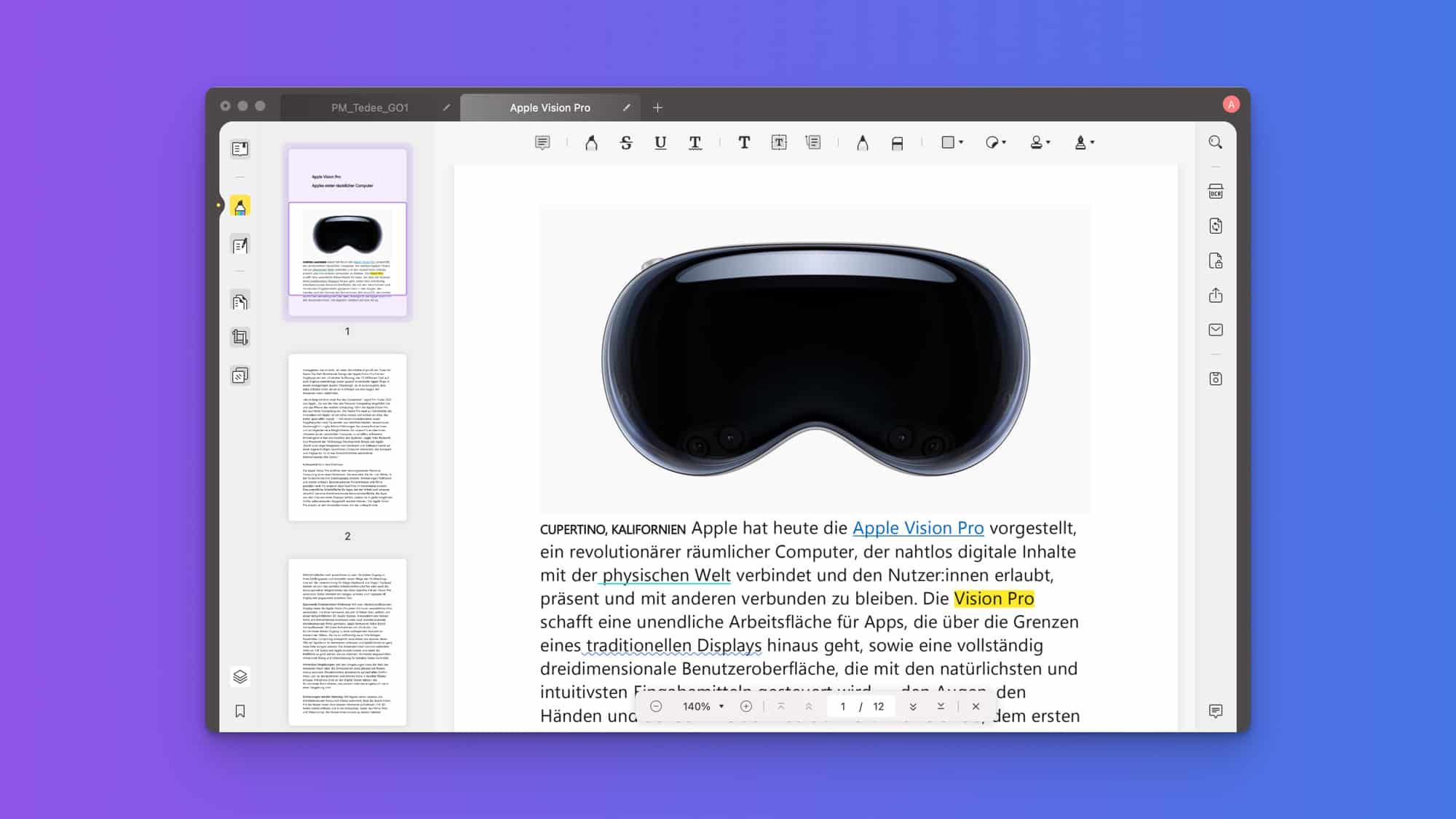Image resolution: width=1456 pixels, height=819 pixels.
Task: Switch to the PM_Tedee_GO1 tab
Action: point(370,108)
